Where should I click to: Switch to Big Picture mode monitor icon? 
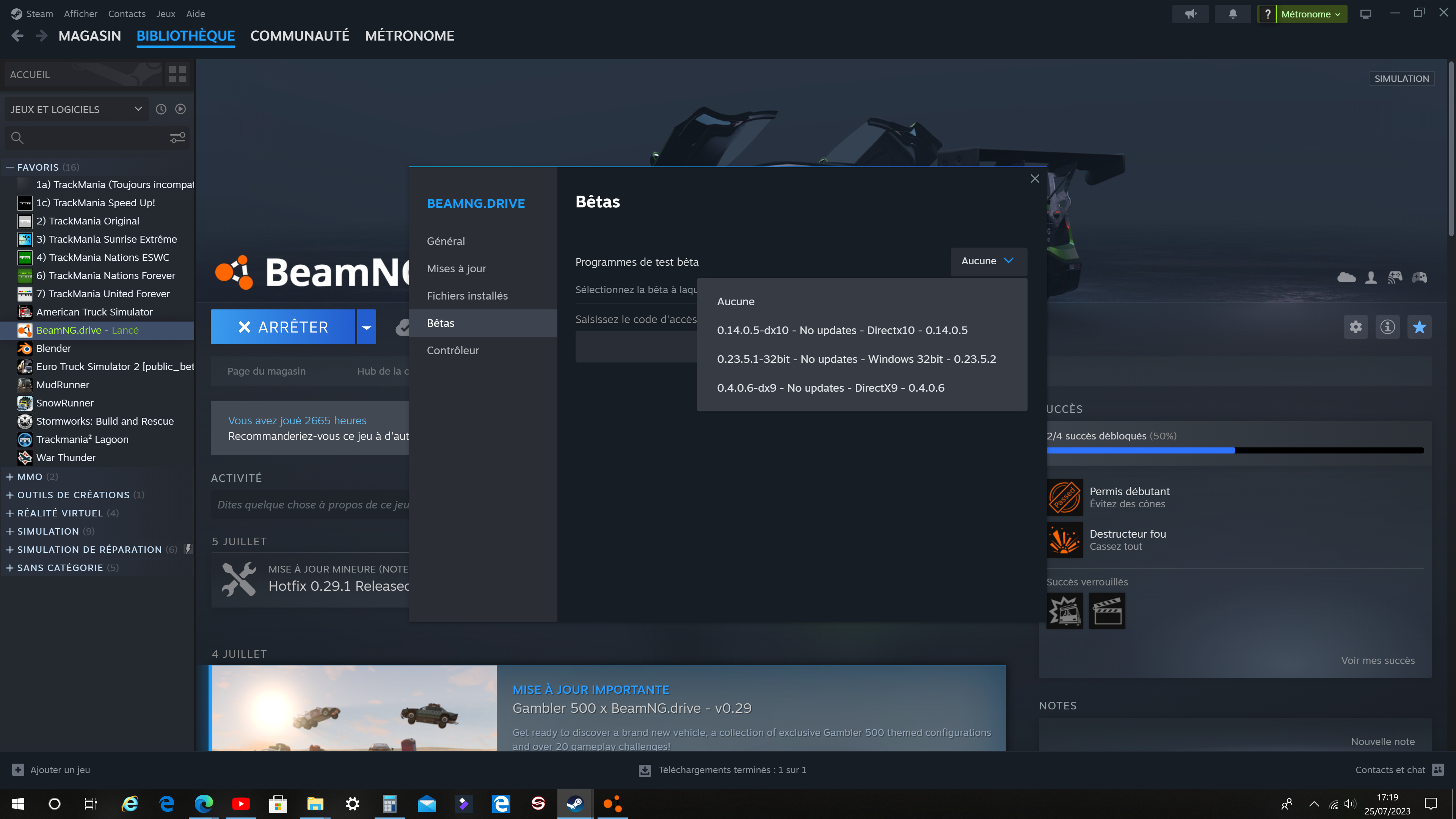click(x=1365, y=14)
